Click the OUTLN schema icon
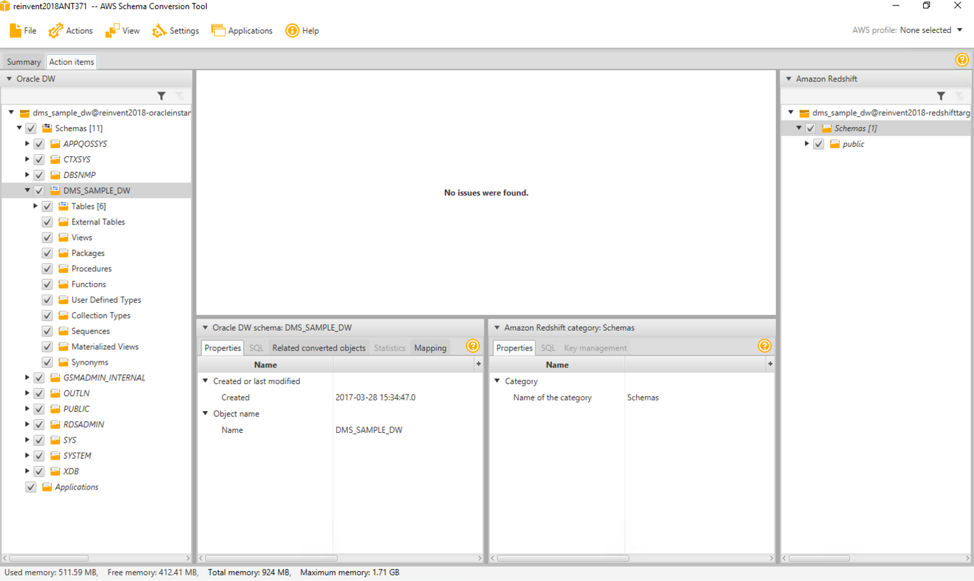The width and height of the screenshot is (974, 581). (x=55, y=393)
